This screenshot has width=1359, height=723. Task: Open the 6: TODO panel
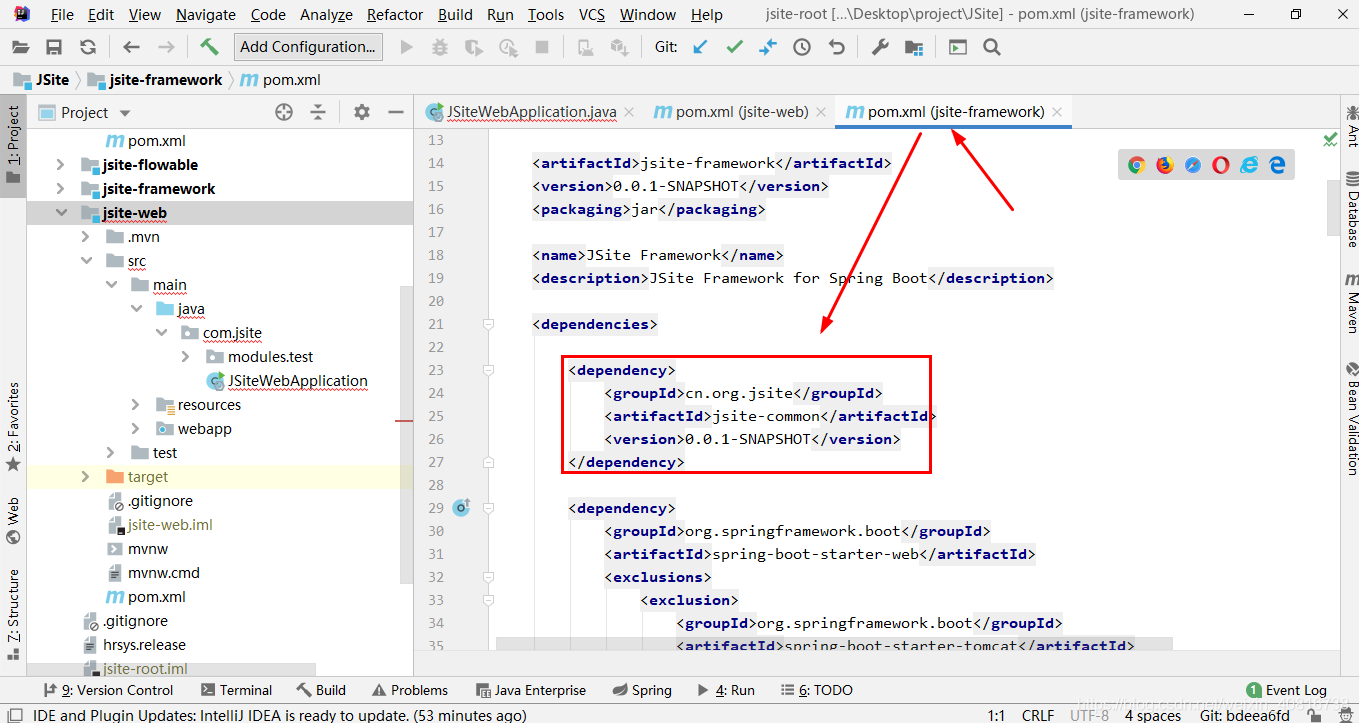point(817,690)
